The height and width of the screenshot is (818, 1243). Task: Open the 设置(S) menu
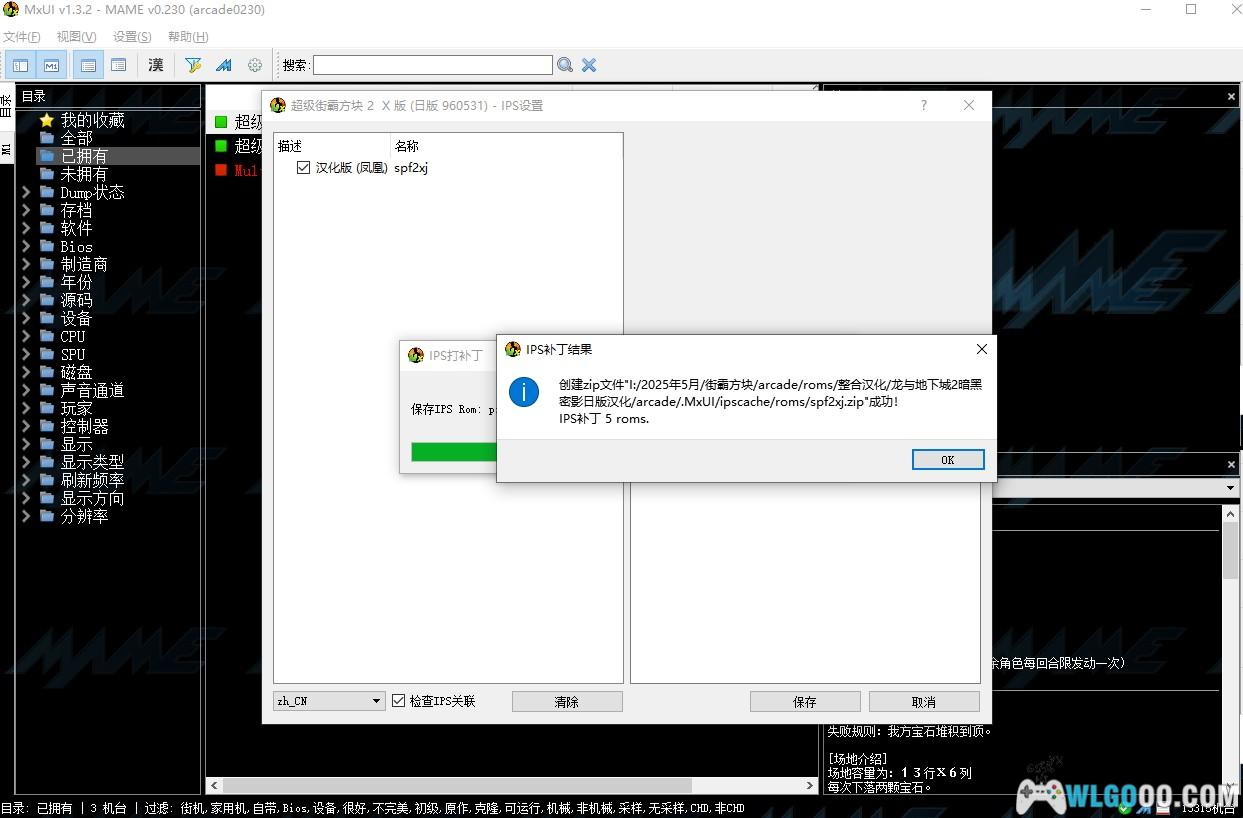click(x=132, y=37)
